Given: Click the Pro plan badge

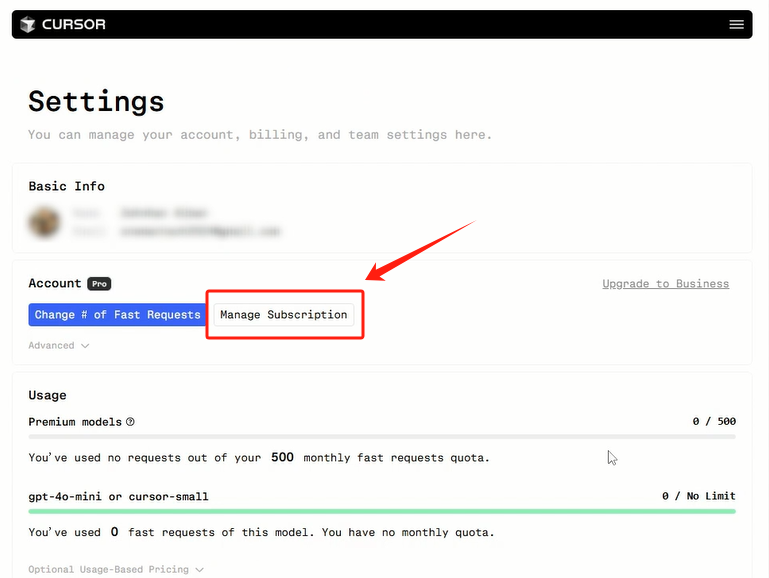Looking at the screenshot, I should pos(99,284).
